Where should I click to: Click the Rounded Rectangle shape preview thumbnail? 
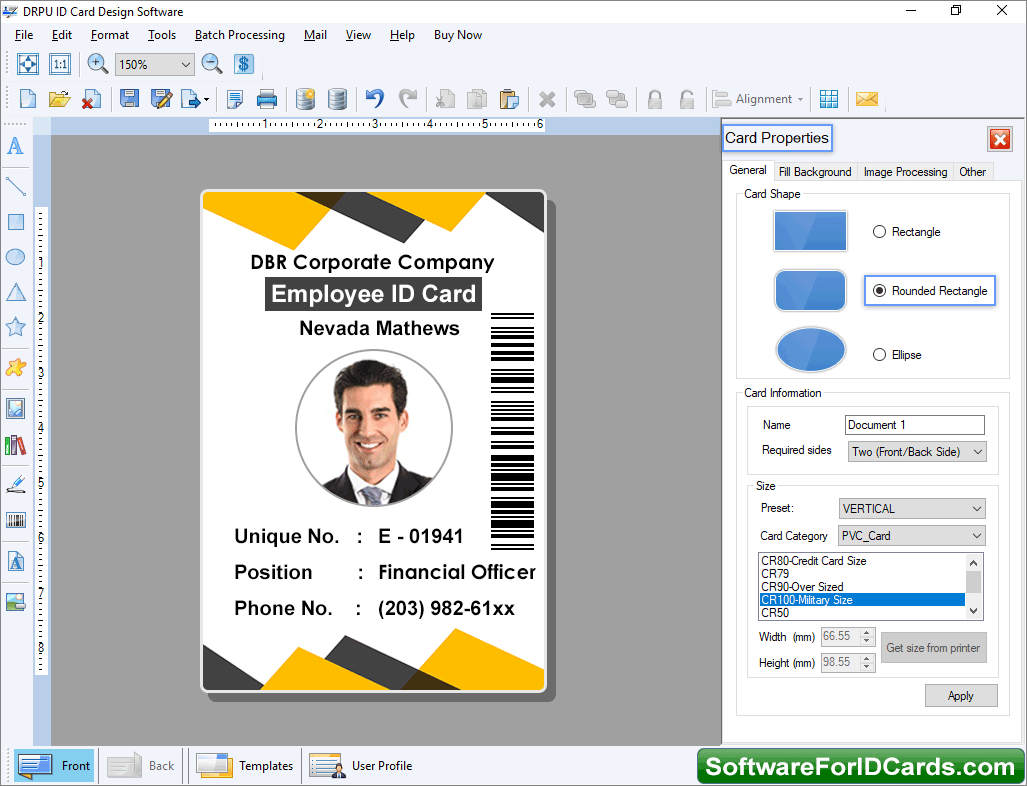810,290
